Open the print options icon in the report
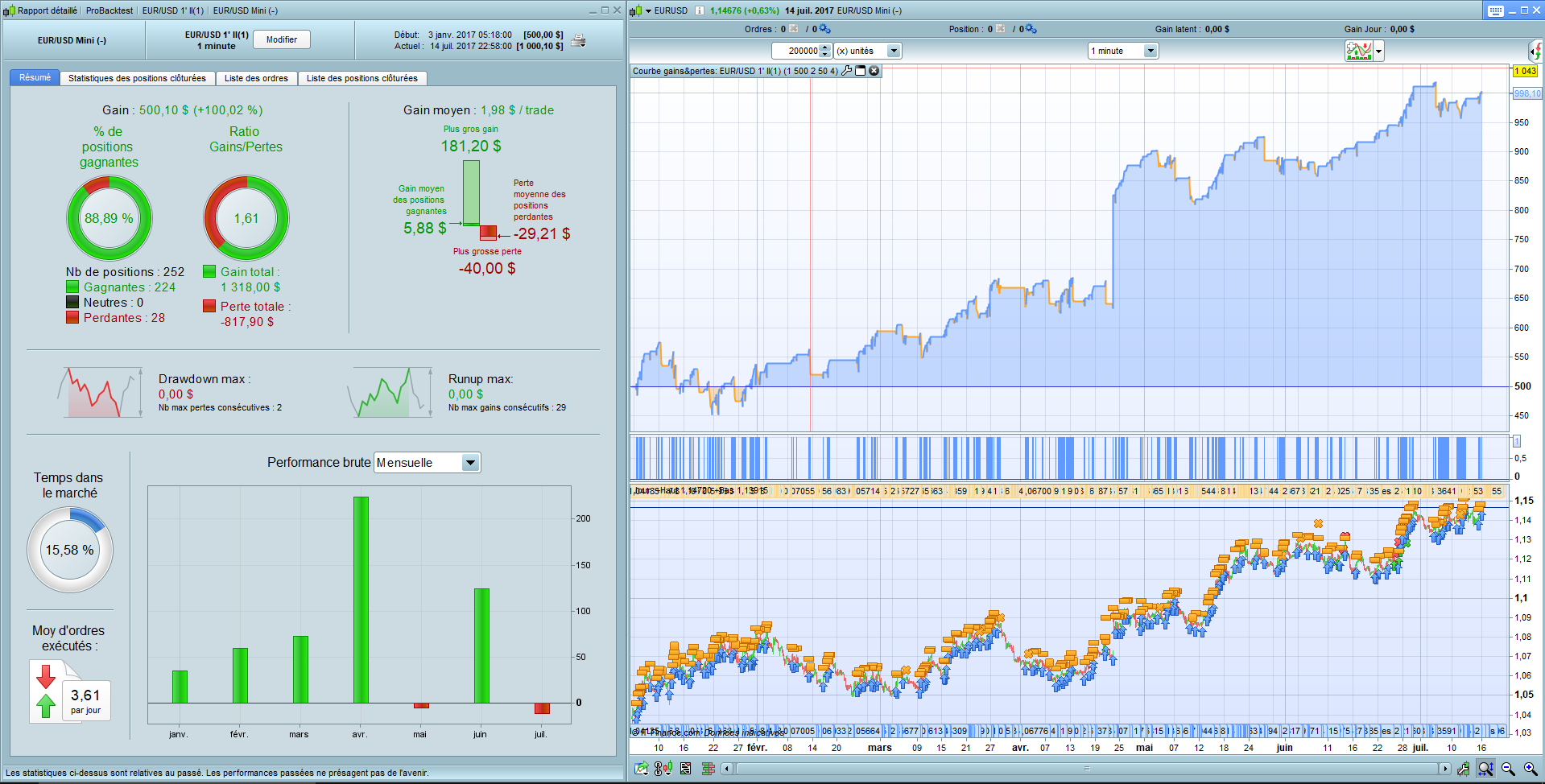This screenshot has width=1545, height=784. [x=578, y=41]
